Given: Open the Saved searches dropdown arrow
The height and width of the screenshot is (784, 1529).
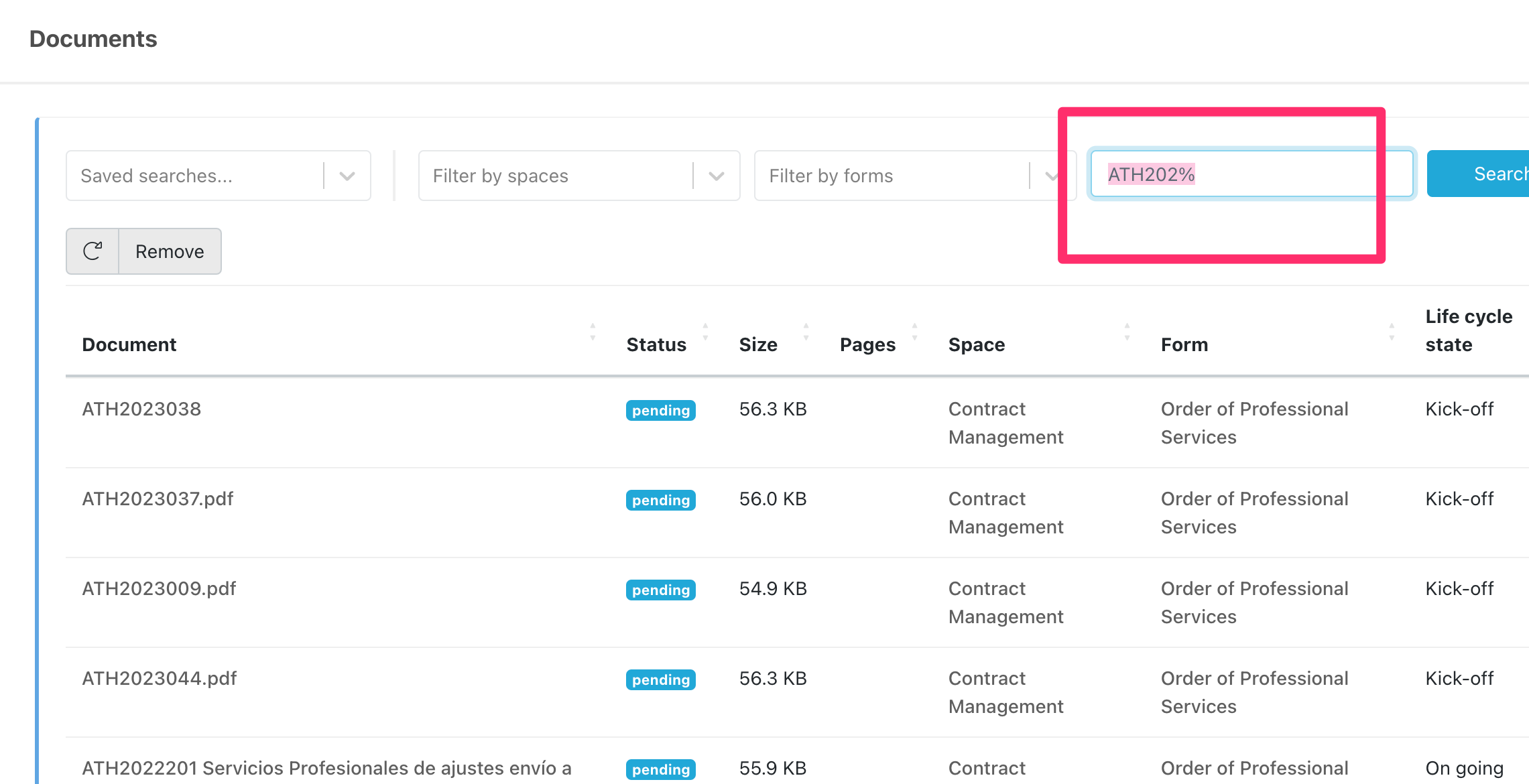Looking at the screenshot, I should tap(347, 176).
